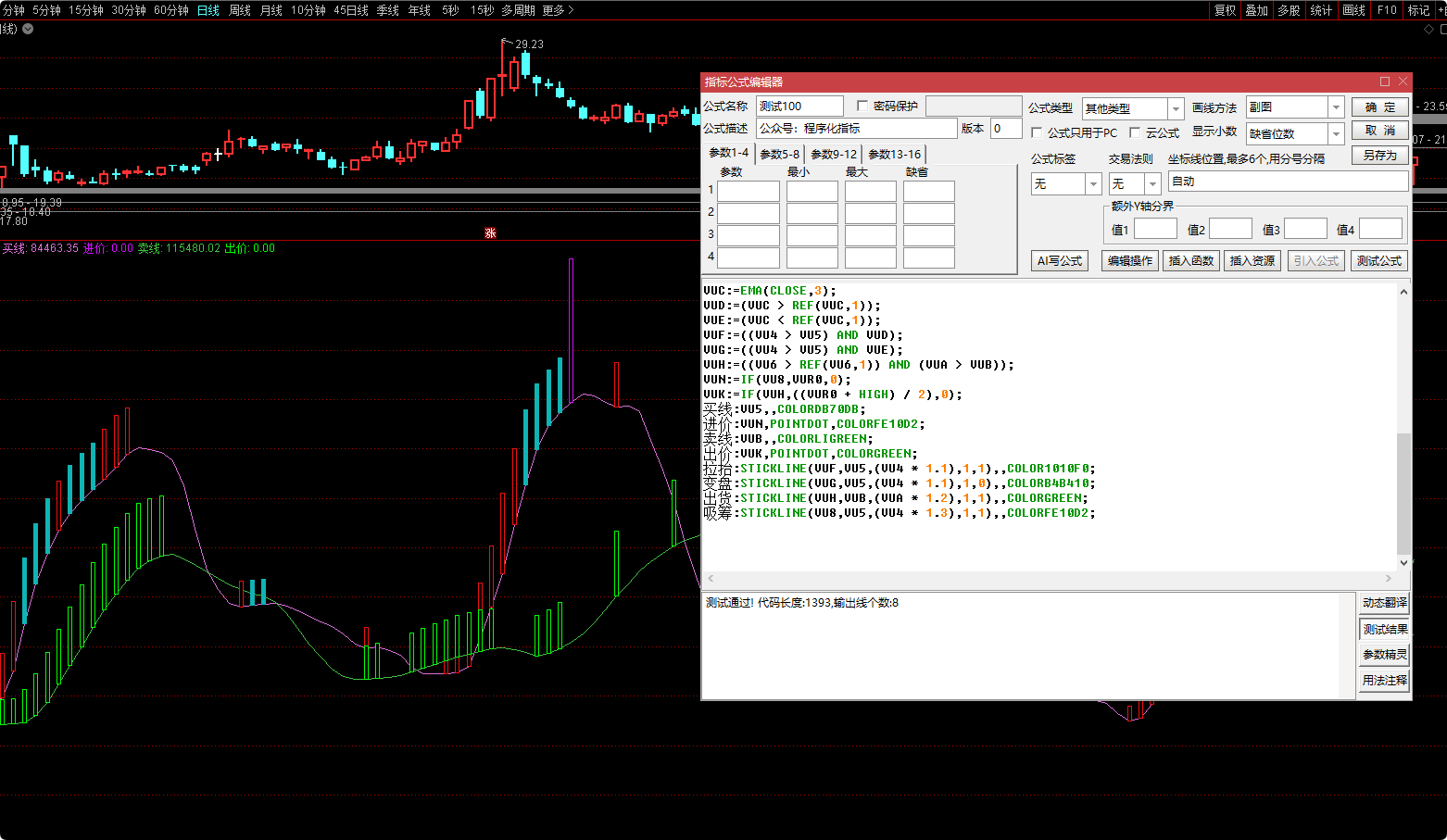The image size is (1447, 840).
Task: Close the 指标公式编辑器 dialog
Action: [1403, 81]
